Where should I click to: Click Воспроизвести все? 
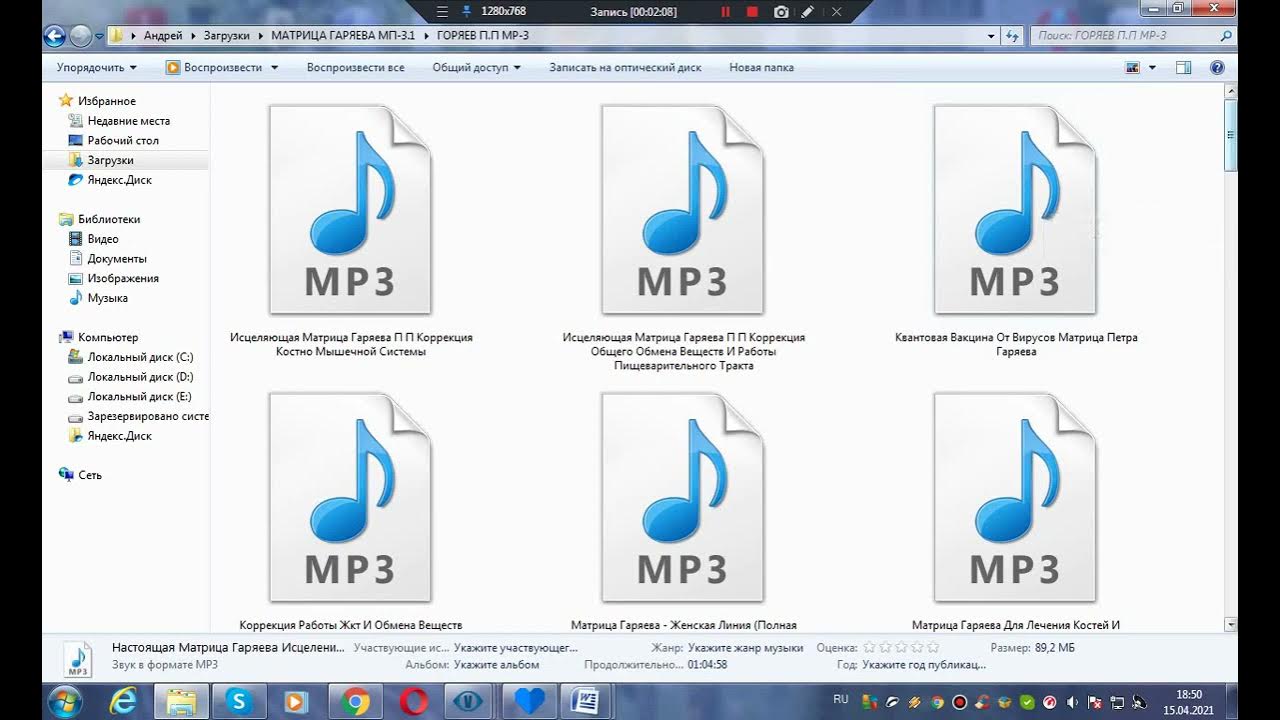coord(355,68)
